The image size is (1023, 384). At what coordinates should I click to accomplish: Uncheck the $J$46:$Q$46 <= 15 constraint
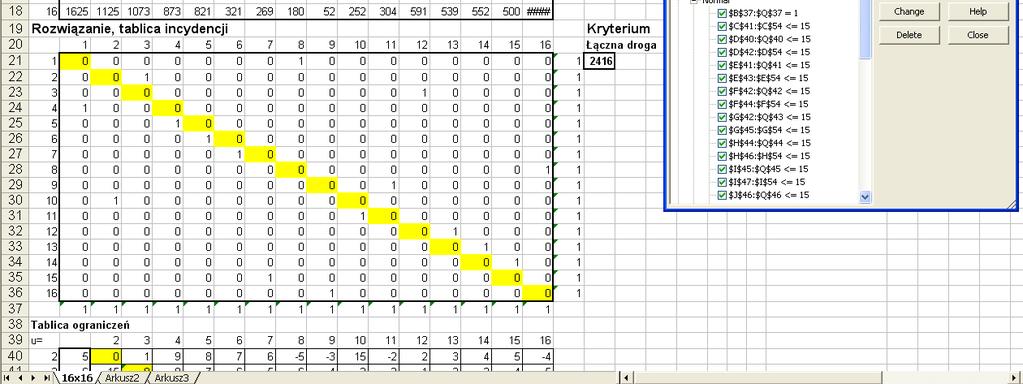722,196
